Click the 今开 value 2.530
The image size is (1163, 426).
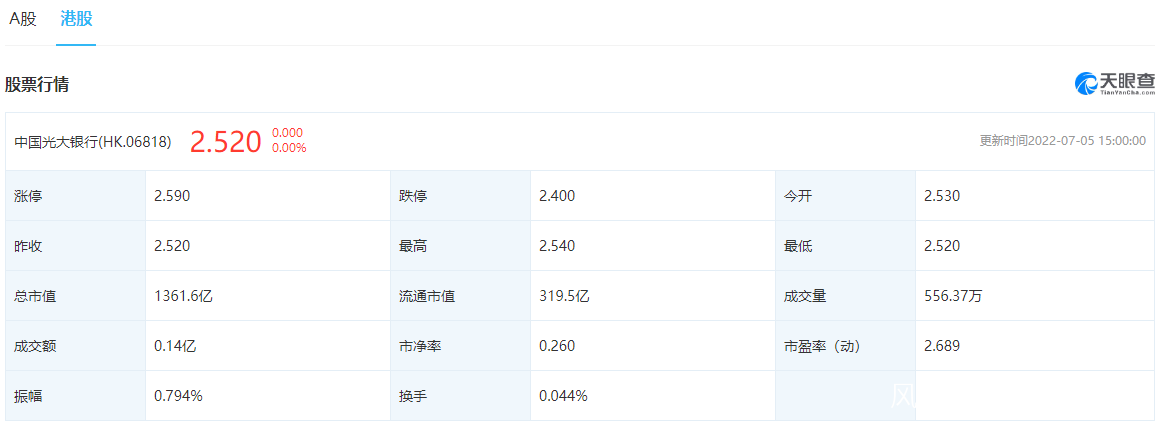pyautogui.click(x=942, y=196)
